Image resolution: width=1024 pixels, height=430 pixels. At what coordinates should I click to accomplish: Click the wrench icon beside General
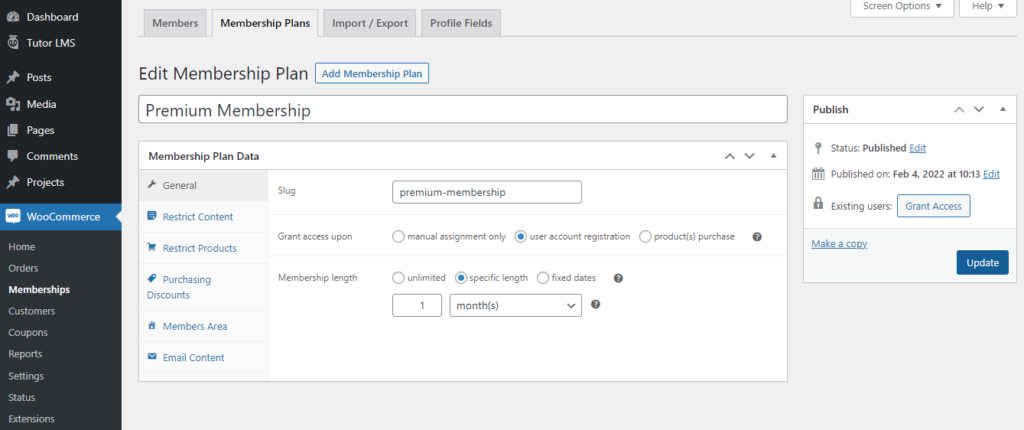click(152, 185)
